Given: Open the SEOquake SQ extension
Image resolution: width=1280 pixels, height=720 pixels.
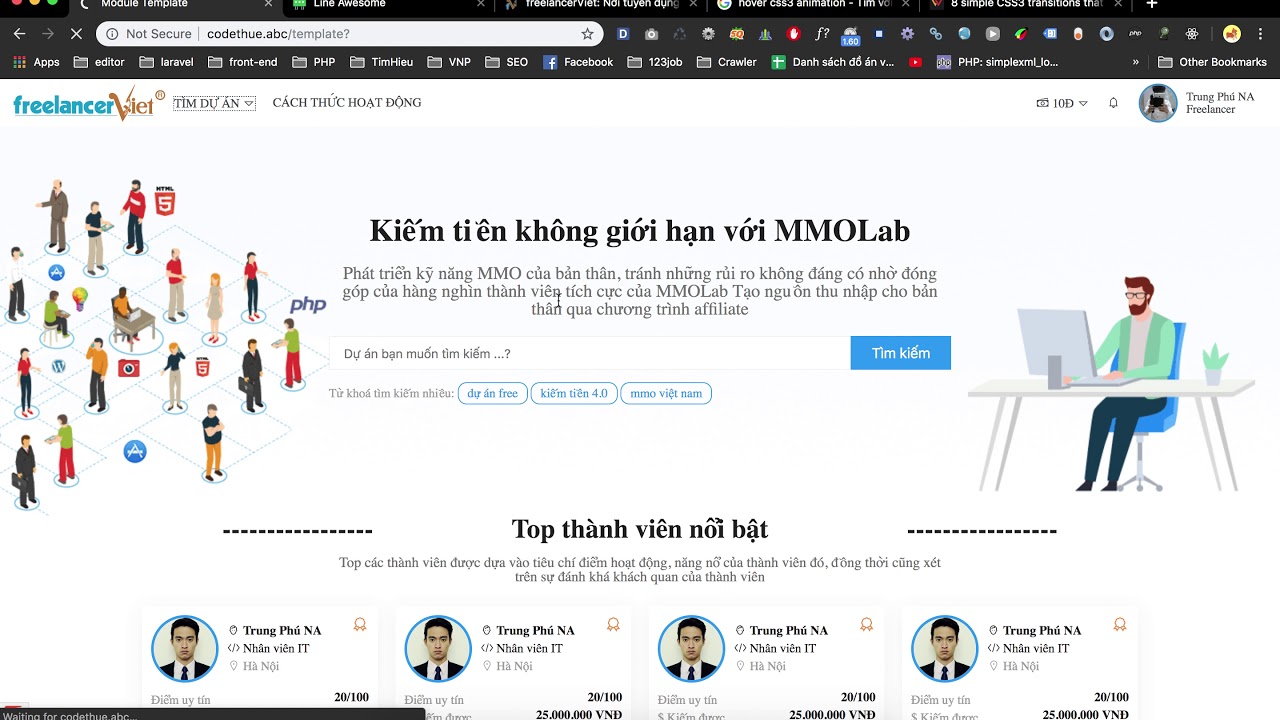Looking at the screenshot, I should pyautogui.click(x=737, y=34).
